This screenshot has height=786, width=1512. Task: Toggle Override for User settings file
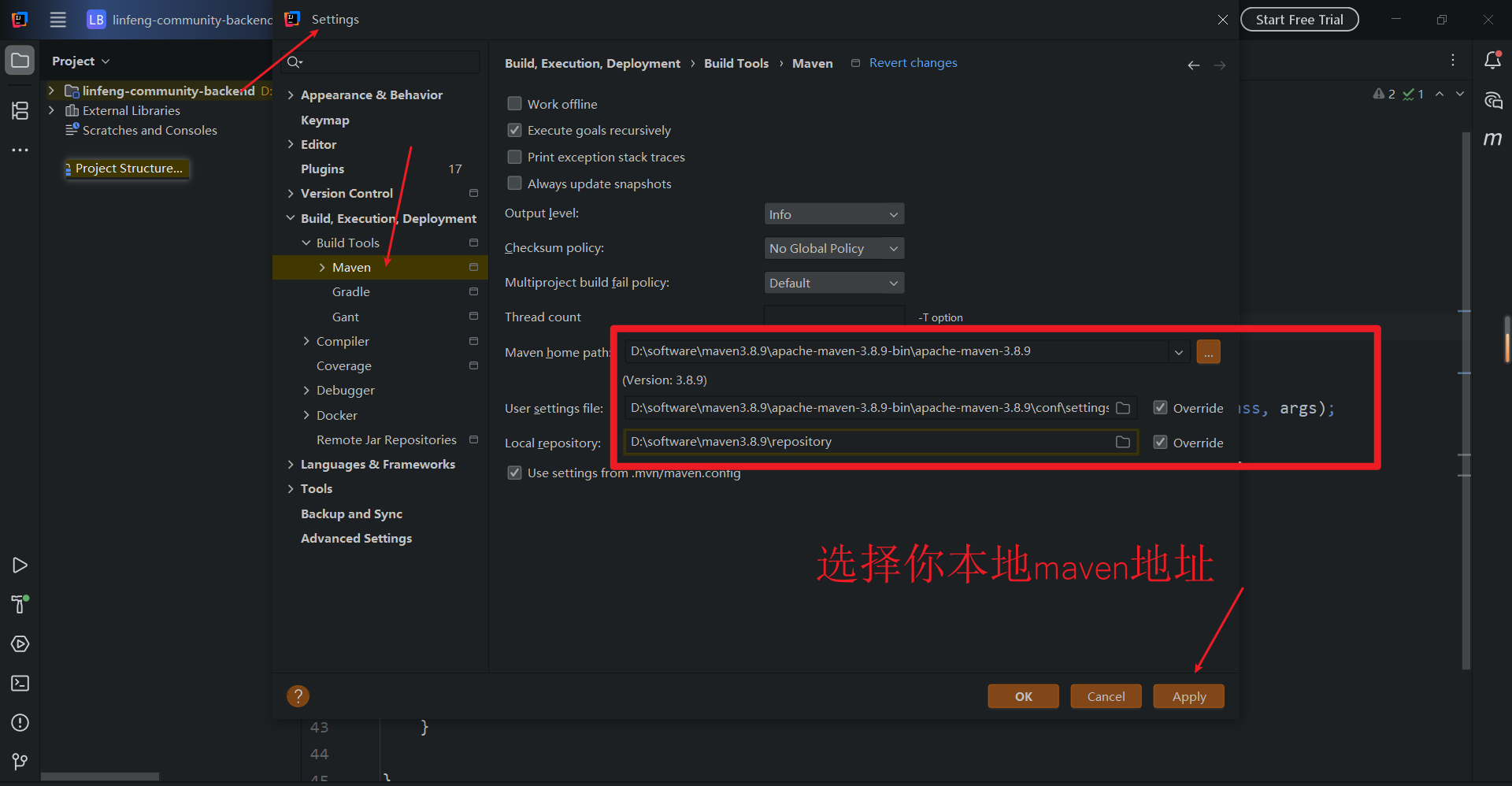1160,407
